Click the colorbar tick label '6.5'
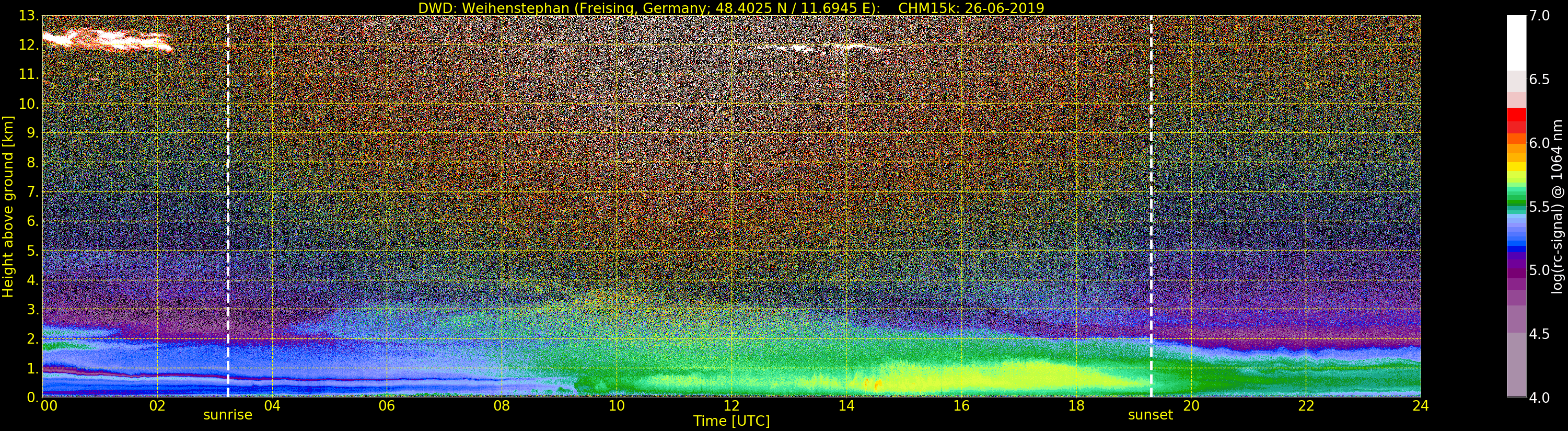 coord(1539,80)
